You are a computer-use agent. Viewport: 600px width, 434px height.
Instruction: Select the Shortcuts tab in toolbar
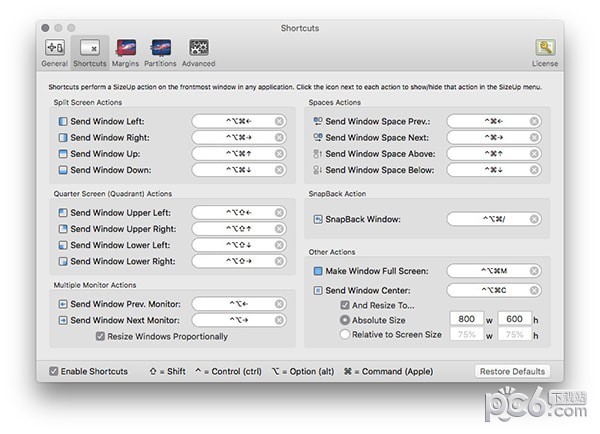point(90,53)
